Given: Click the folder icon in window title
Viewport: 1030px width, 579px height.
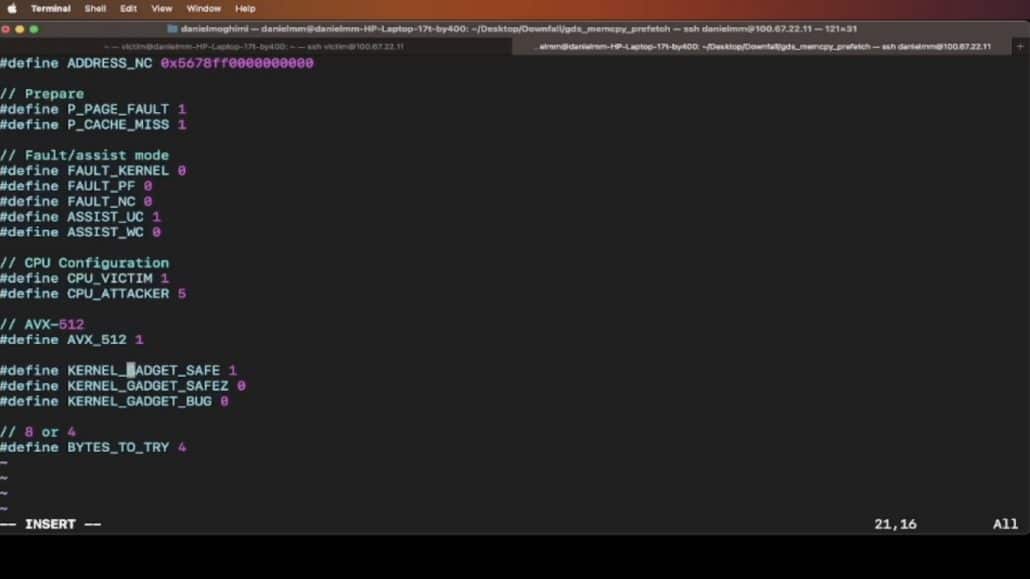Looking at the screenshot, I should tap(173, 29).
